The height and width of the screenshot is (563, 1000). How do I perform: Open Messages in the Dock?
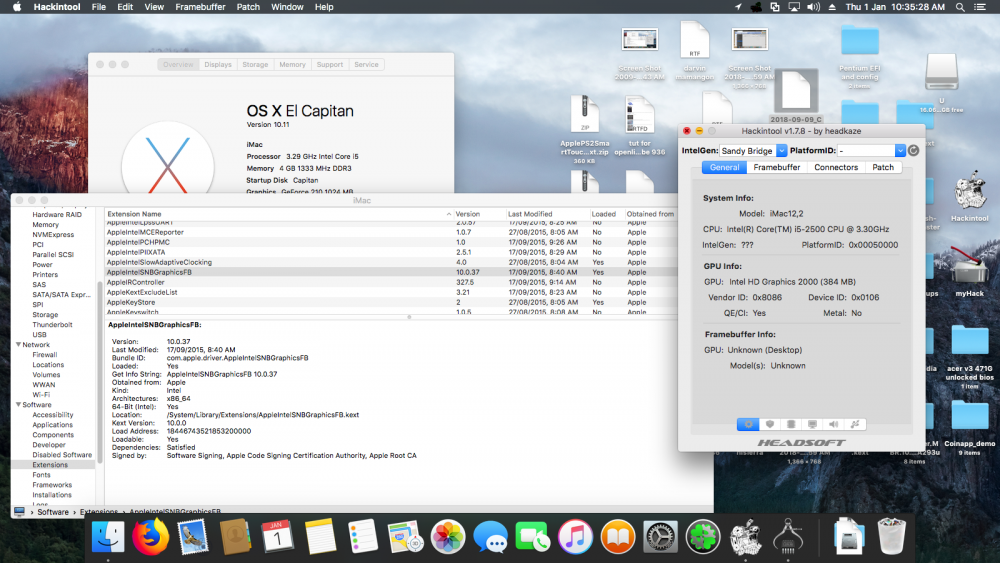pyautogui.click(x=490, y=537)
